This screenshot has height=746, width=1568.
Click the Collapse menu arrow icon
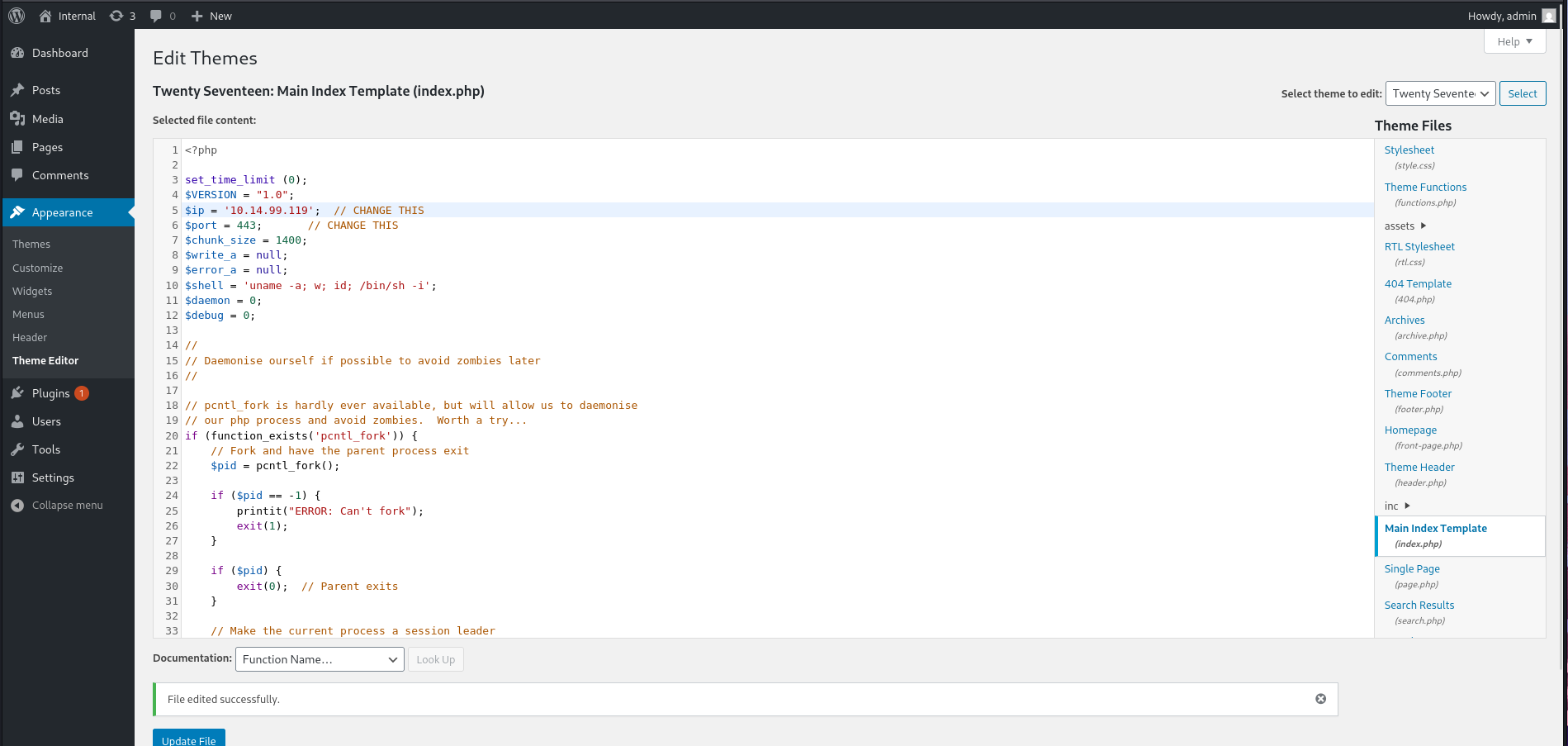click(17, 506)
